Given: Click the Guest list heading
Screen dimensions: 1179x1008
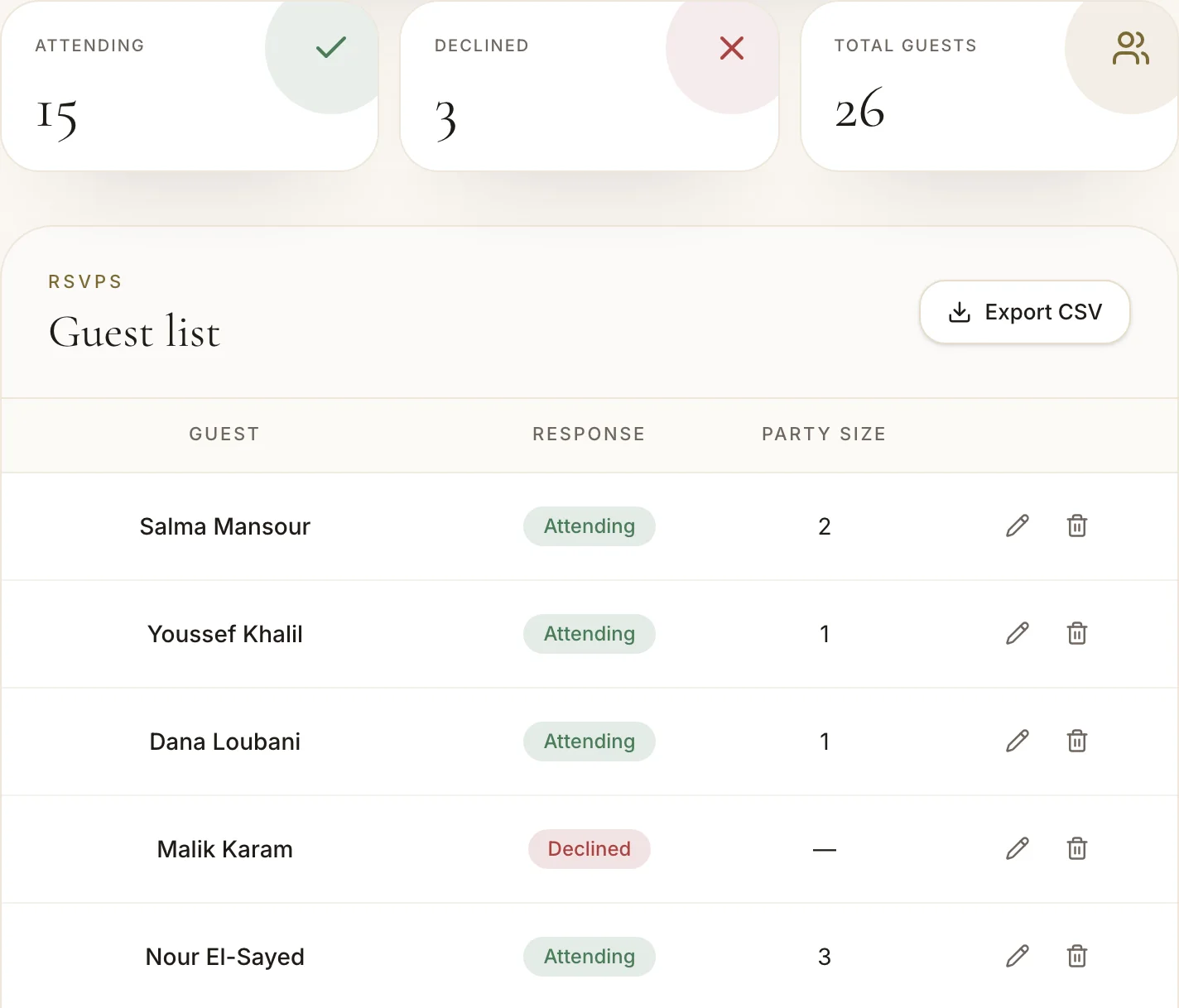Looking at the screenshot, I should 134,332.
